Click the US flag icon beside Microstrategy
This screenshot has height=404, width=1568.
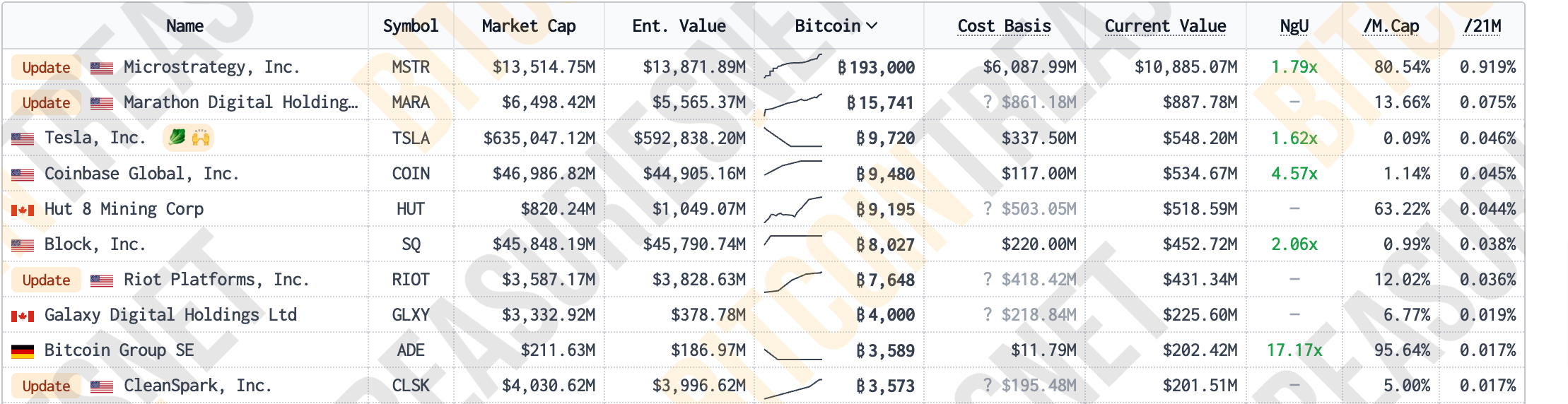[x=102, y=68]
